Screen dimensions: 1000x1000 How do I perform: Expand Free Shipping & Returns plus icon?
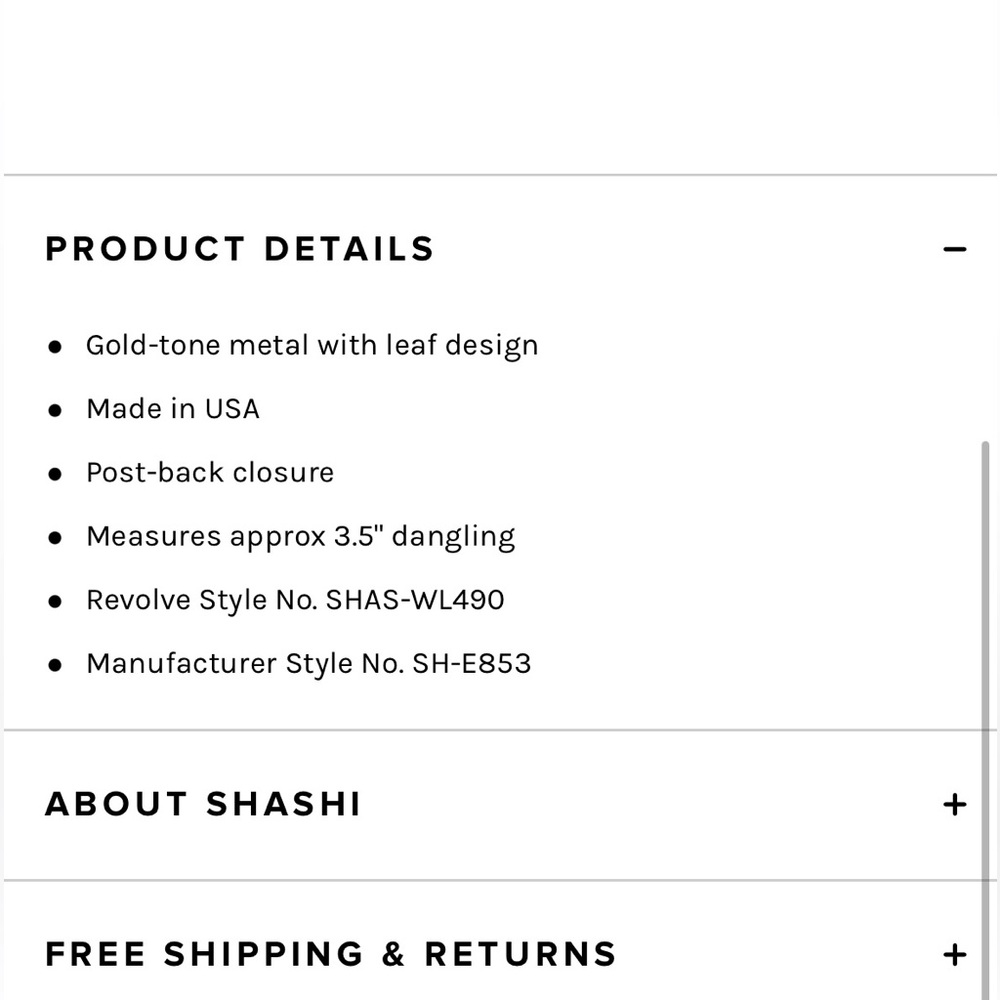click(954, 955)
